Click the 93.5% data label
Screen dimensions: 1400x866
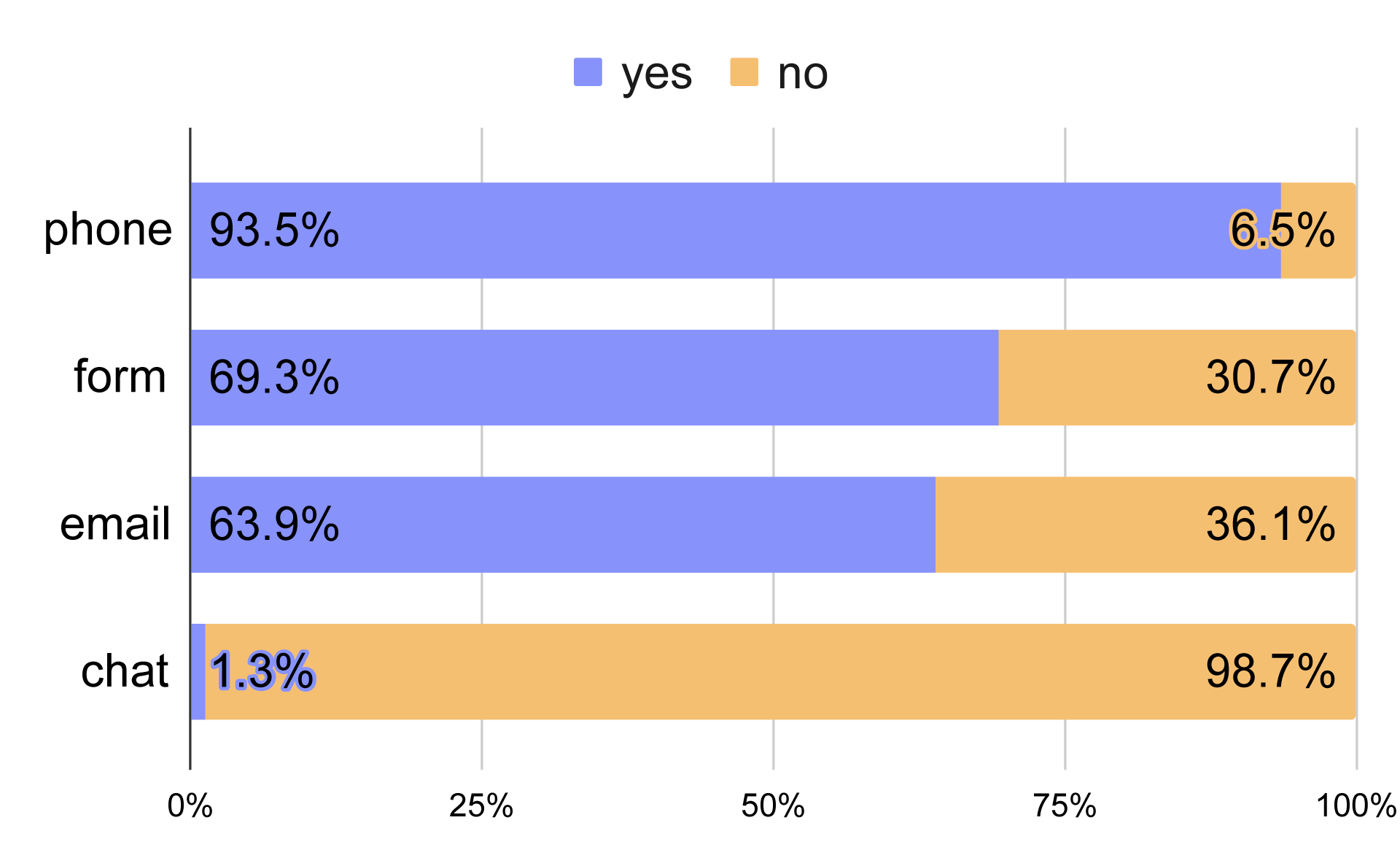pyautogui.click(x=274, y=231)
